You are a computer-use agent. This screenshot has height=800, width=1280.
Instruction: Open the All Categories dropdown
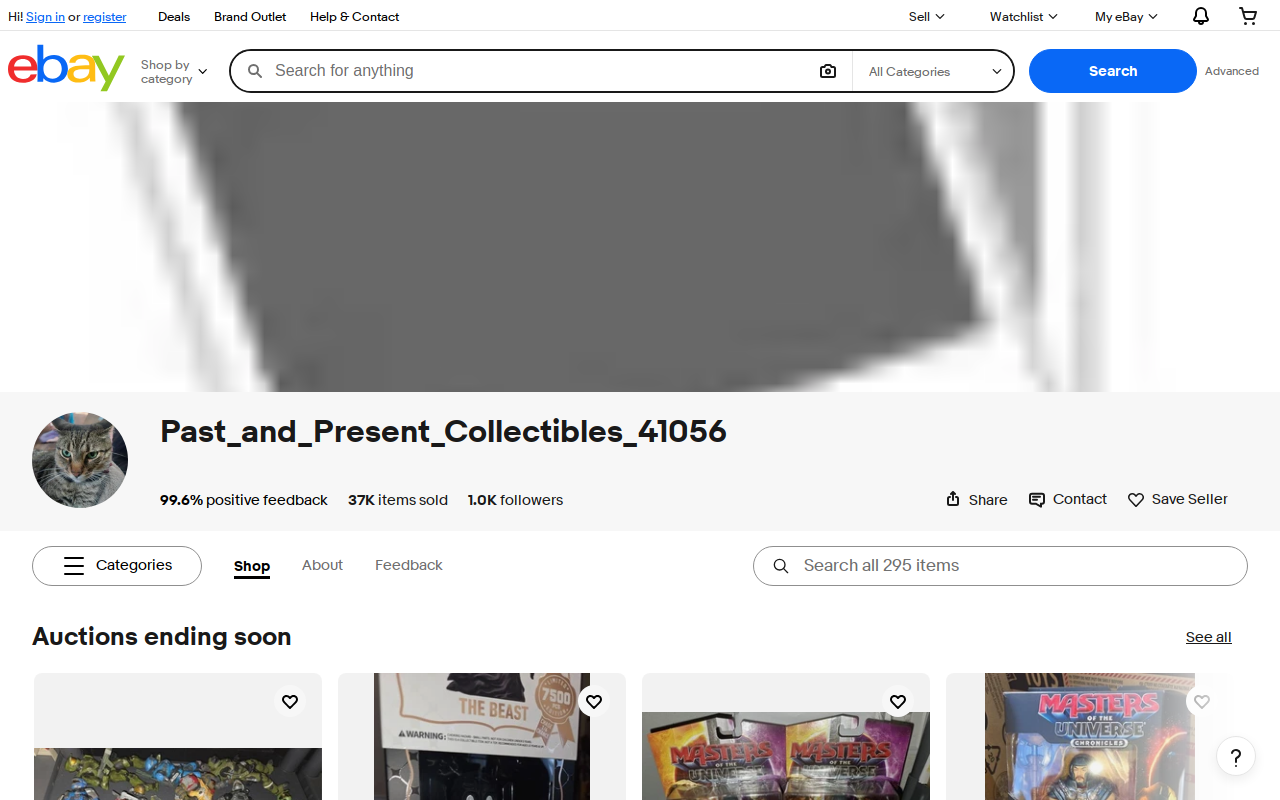[x=935, y=71]
